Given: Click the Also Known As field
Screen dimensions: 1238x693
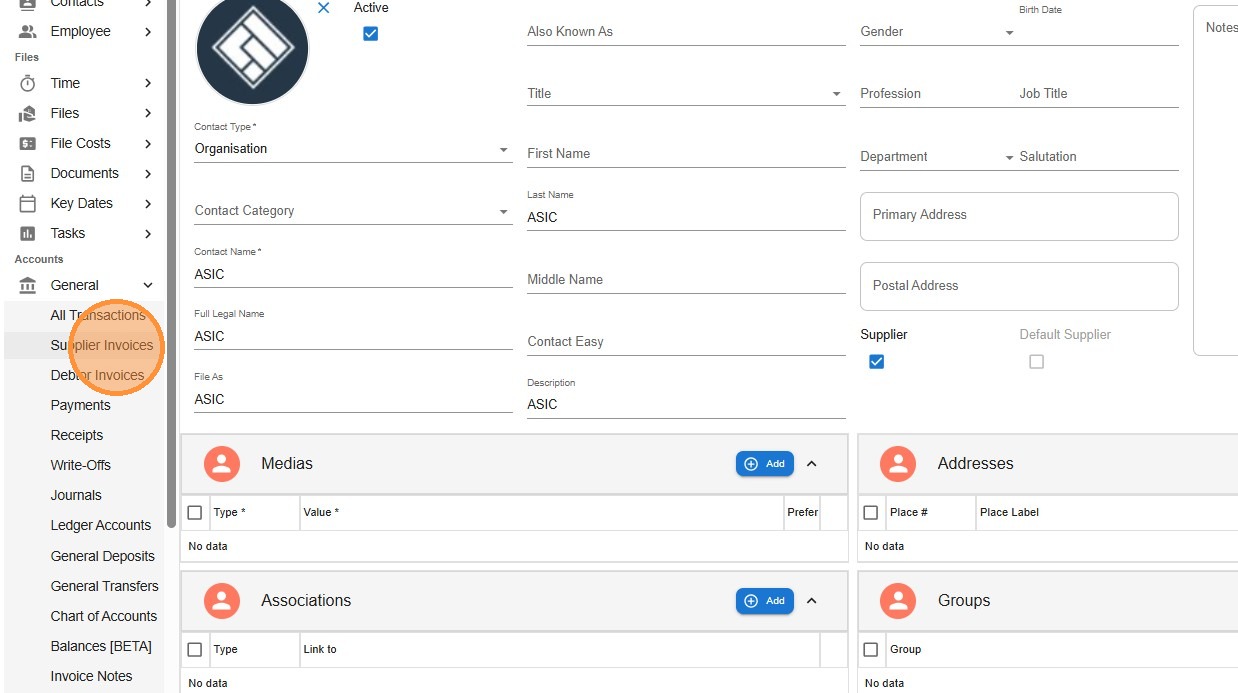Looking at the screenshot, I should [686, 32].
